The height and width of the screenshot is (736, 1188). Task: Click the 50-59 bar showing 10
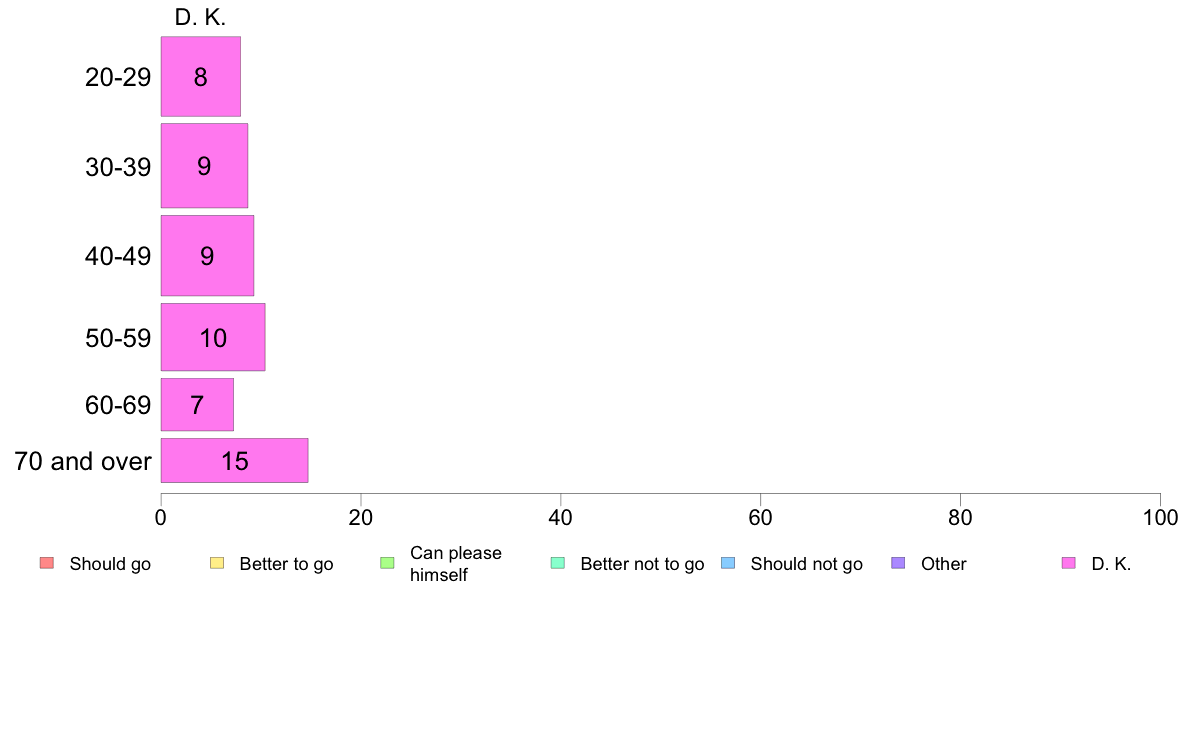(213, 338)
